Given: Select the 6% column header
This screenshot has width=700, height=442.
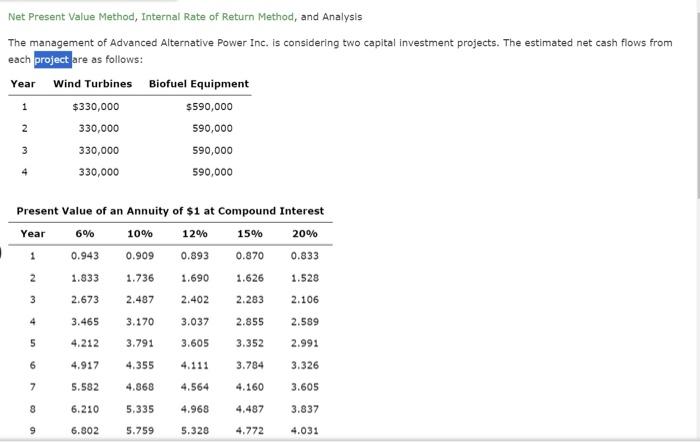Looking at the screenshot, I should click(x=85, y=234).
